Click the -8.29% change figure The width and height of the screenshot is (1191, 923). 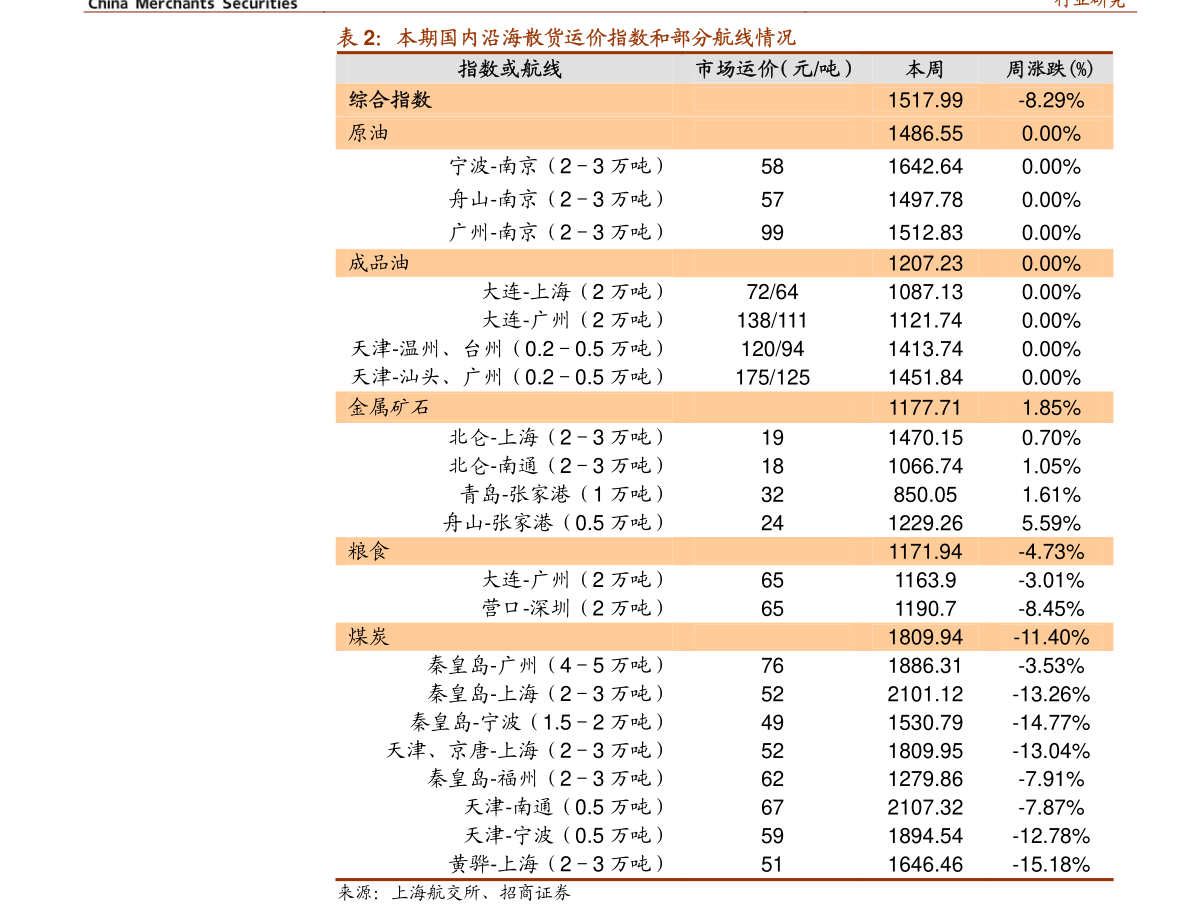1051,100
